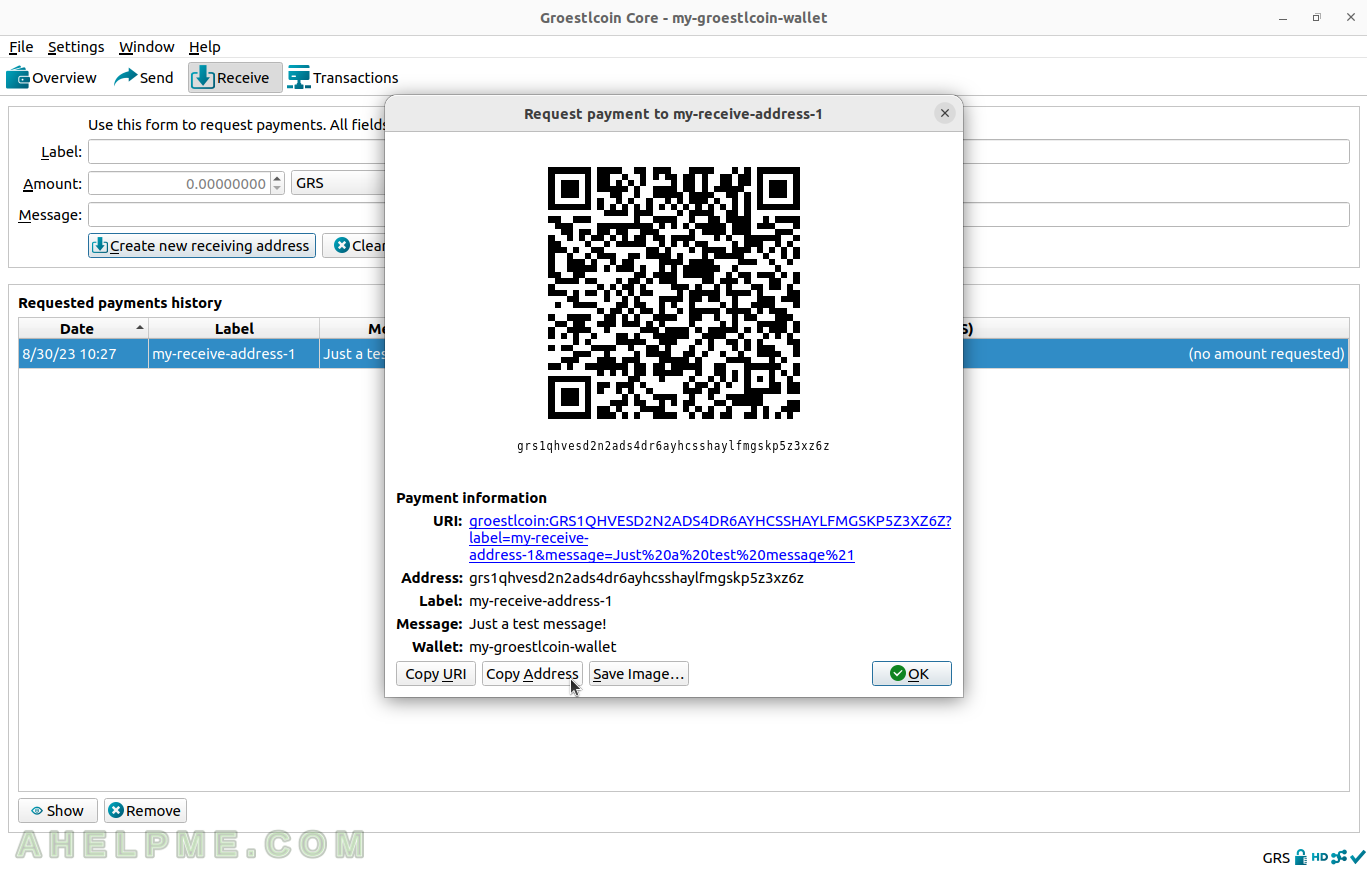
Task: Open the Settings menu
Action: (76, 47)
